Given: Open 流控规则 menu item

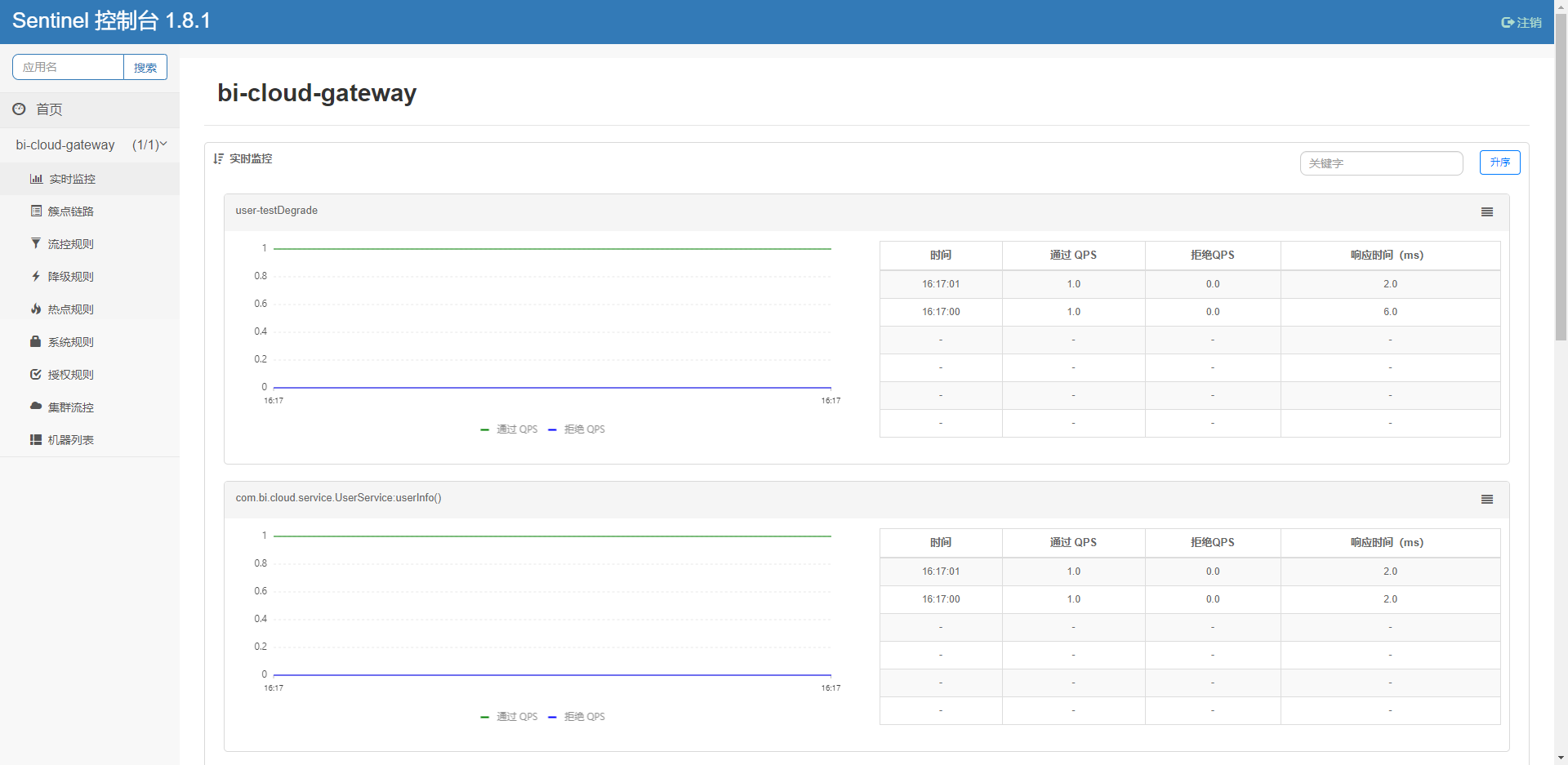Looking at the screenshot, I should click(90, 244).
